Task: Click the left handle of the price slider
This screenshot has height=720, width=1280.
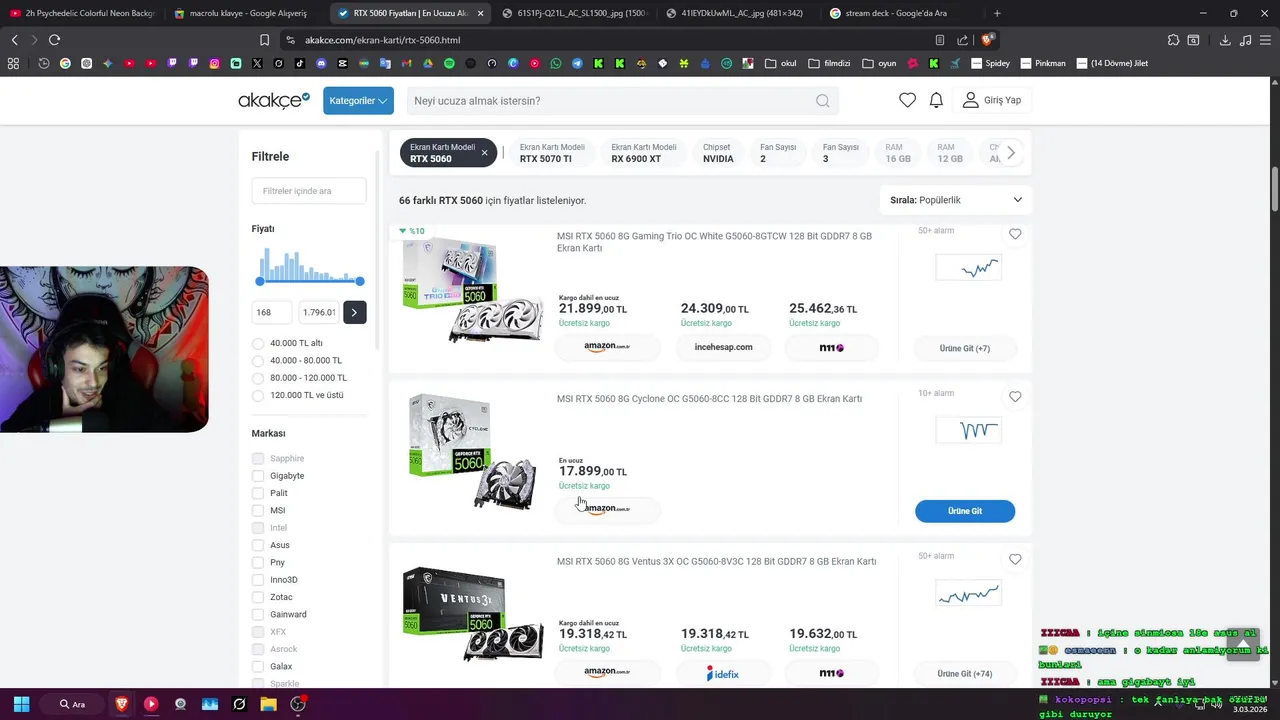Action: [261, 281]
